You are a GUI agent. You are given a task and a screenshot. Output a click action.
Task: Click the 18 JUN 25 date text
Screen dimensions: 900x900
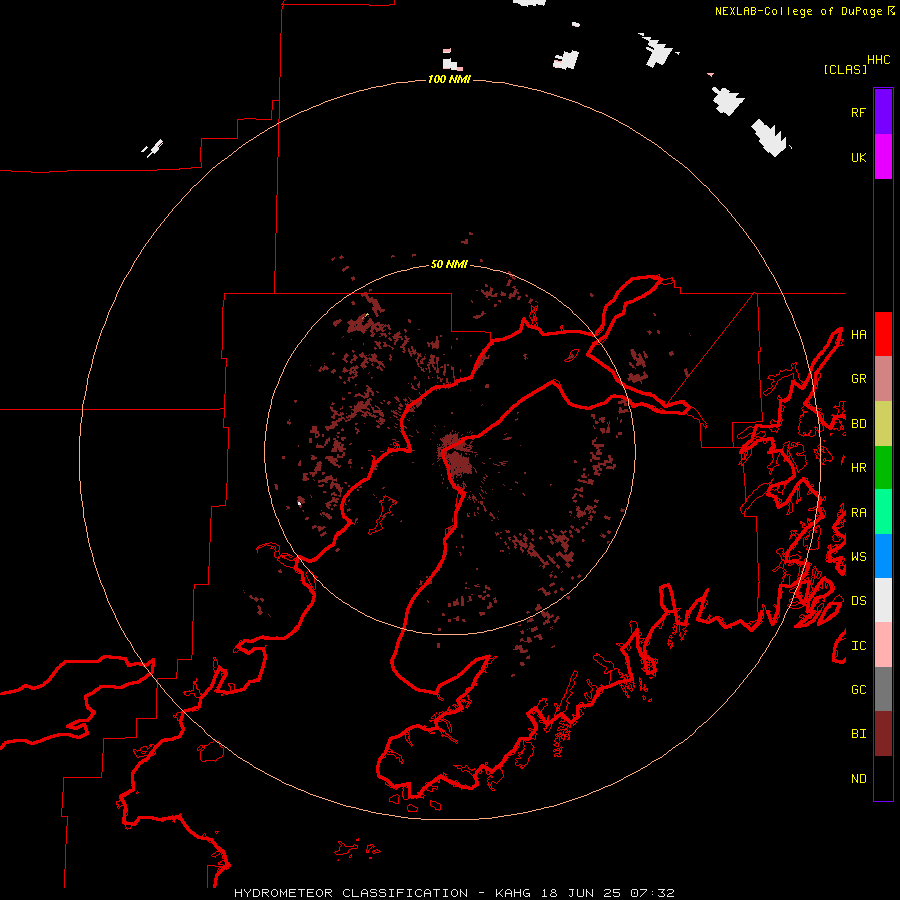point(581,893)
